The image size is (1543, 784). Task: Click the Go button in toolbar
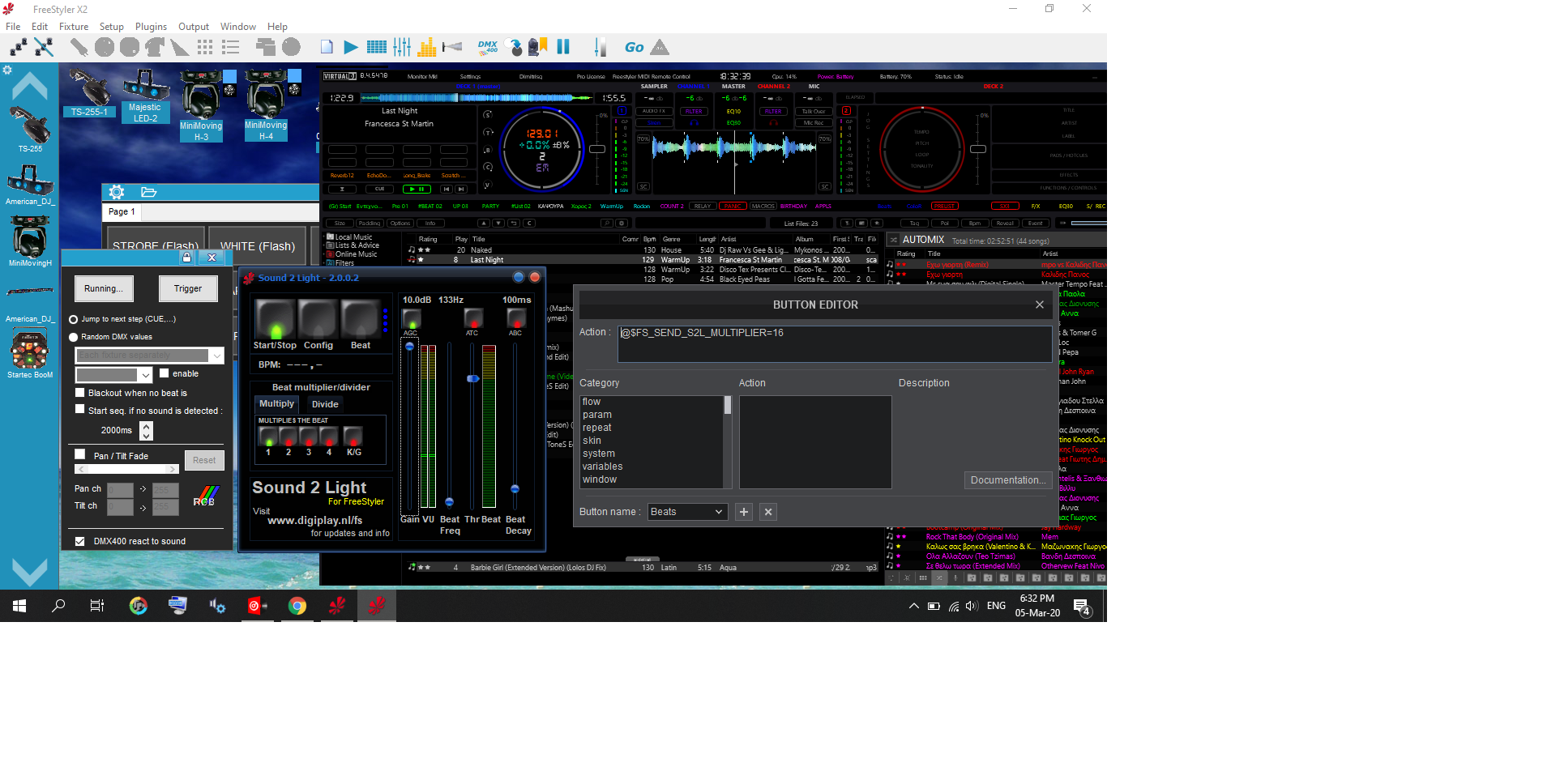[634, 47]
